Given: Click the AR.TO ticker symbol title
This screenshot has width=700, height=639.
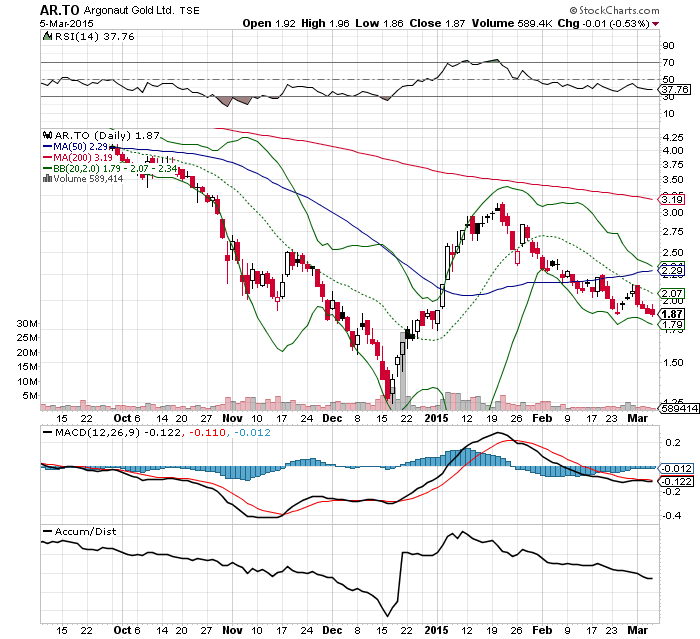Looking at the screenshot, I should 60,10.
